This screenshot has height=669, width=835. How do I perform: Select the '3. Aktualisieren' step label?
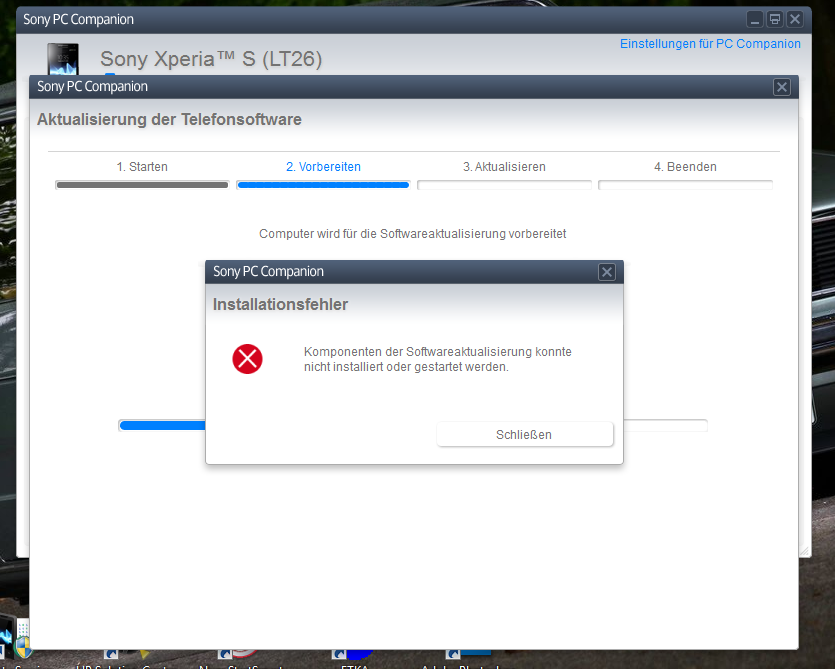pos(504,167)
